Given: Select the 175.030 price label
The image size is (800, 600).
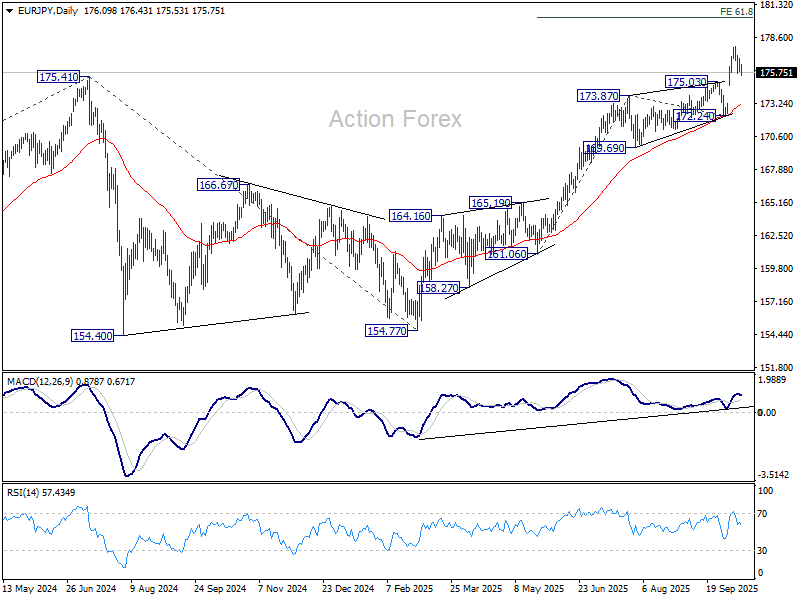Looking at the screenshot, I should [687, 82].
